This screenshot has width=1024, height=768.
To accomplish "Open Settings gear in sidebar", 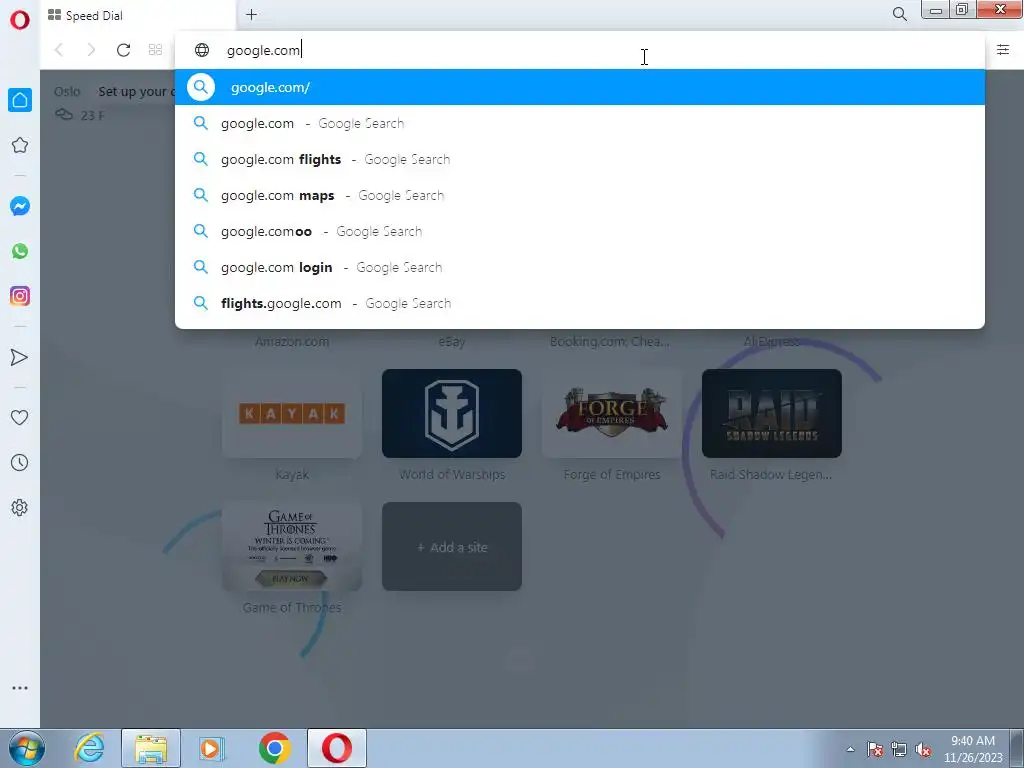I will [x=20, y=507].
